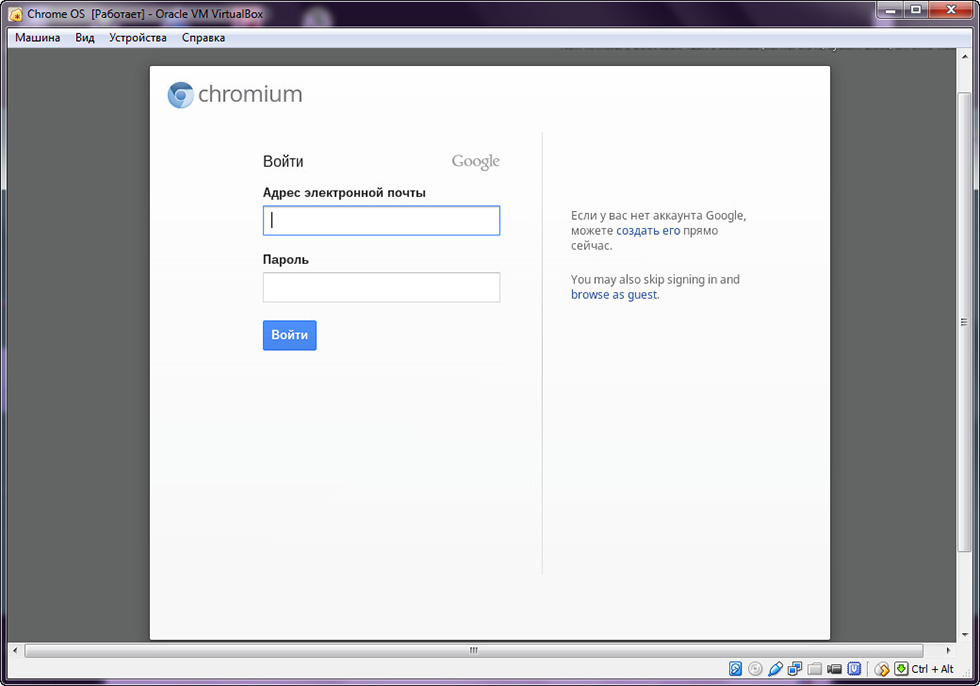This screenshot has width=980, height=686.
Task: Follow the создать его account link
Action: 648,231
